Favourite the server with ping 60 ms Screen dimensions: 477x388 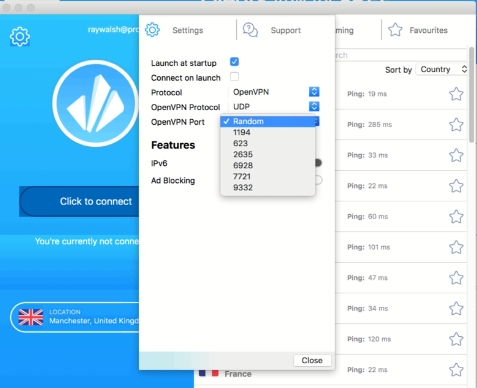456,217
